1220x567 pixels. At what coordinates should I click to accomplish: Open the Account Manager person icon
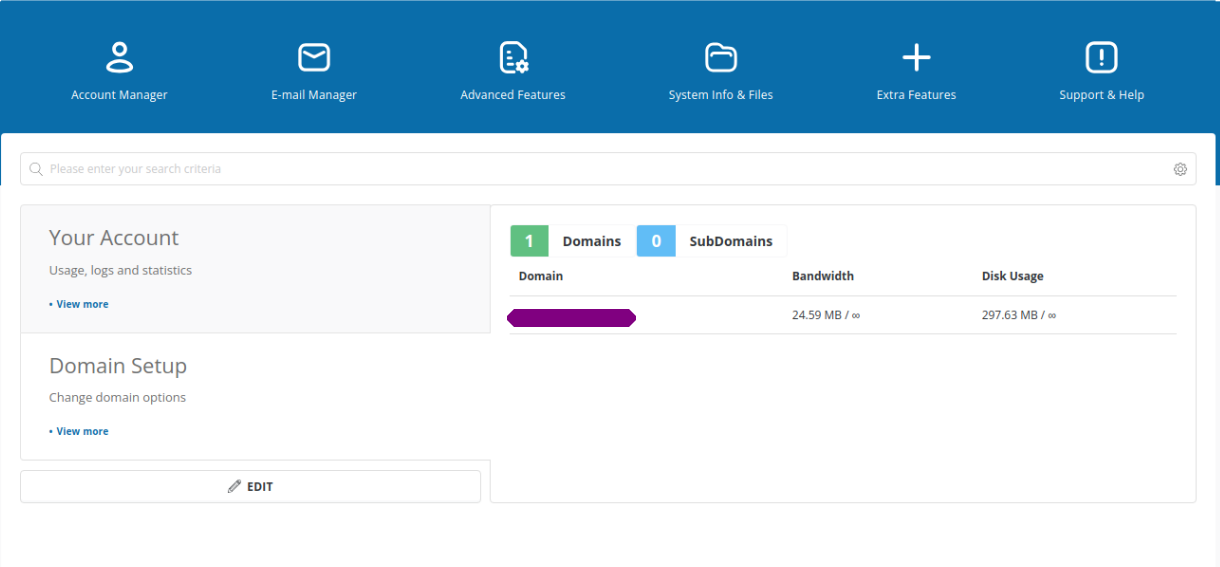[x=119, y=58]
